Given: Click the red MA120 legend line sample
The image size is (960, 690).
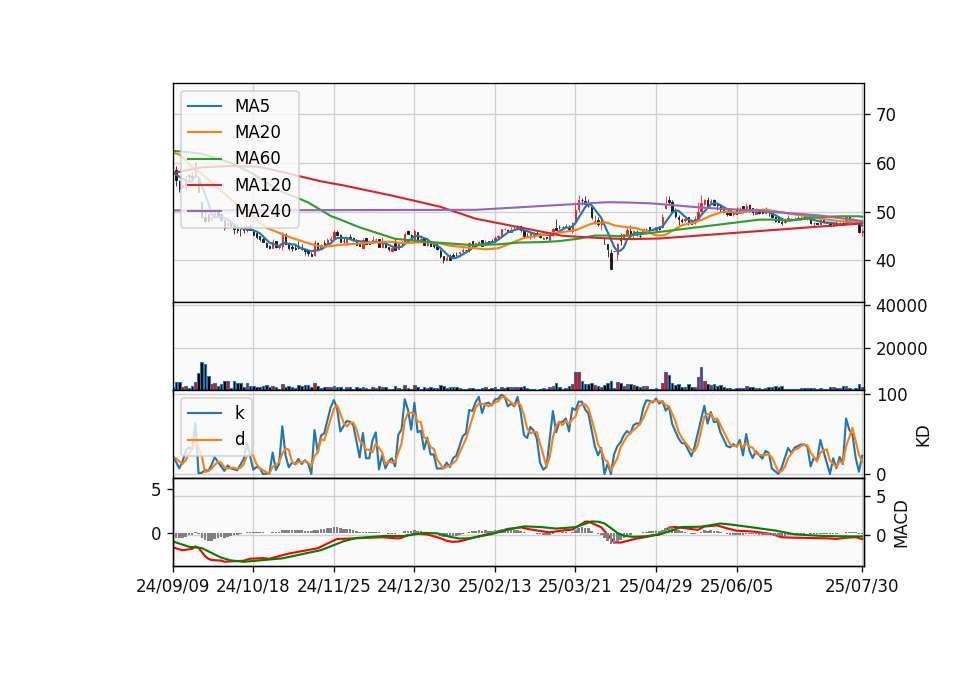Looking at the screenshot, I should click(x=204, y=184).
